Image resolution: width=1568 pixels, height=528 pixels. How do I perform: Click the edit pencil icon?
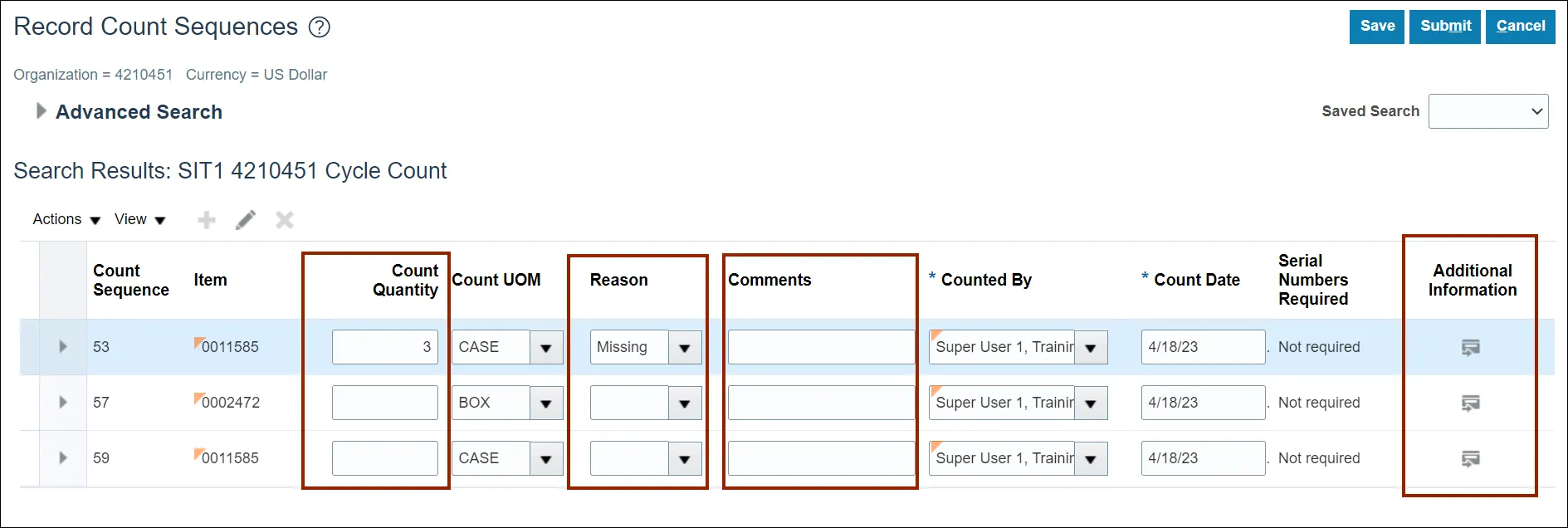(246, 220)
